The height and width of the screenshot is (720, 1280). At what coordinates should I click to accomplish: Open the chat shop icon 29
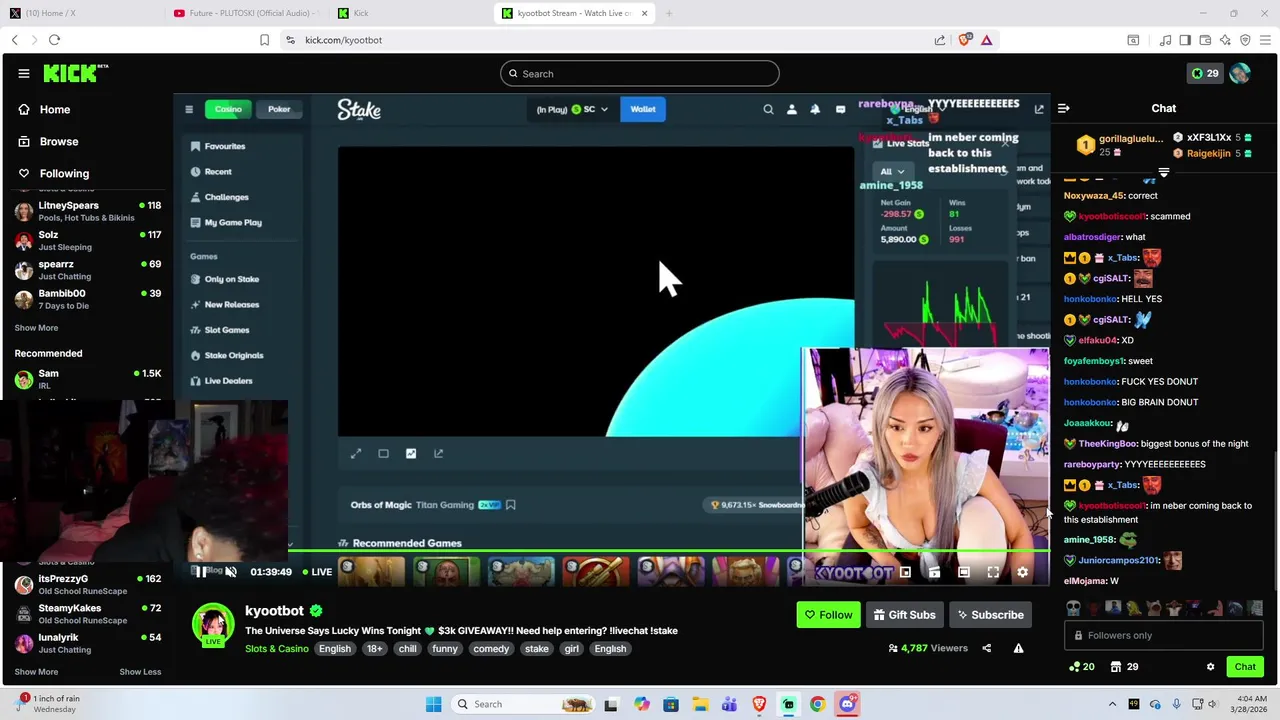pos(1125,667)
